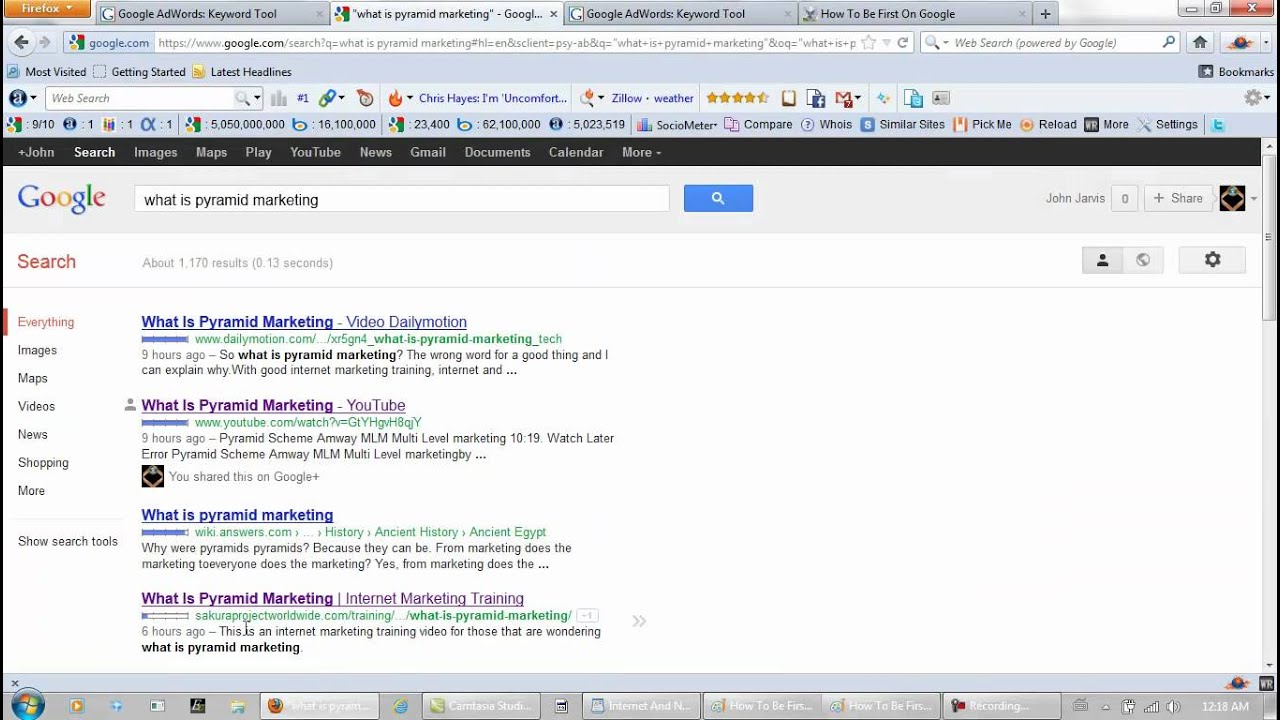Screen dimensions: 1280x720
Task: Click the Windows Start orb
Action: click(27, 705)
